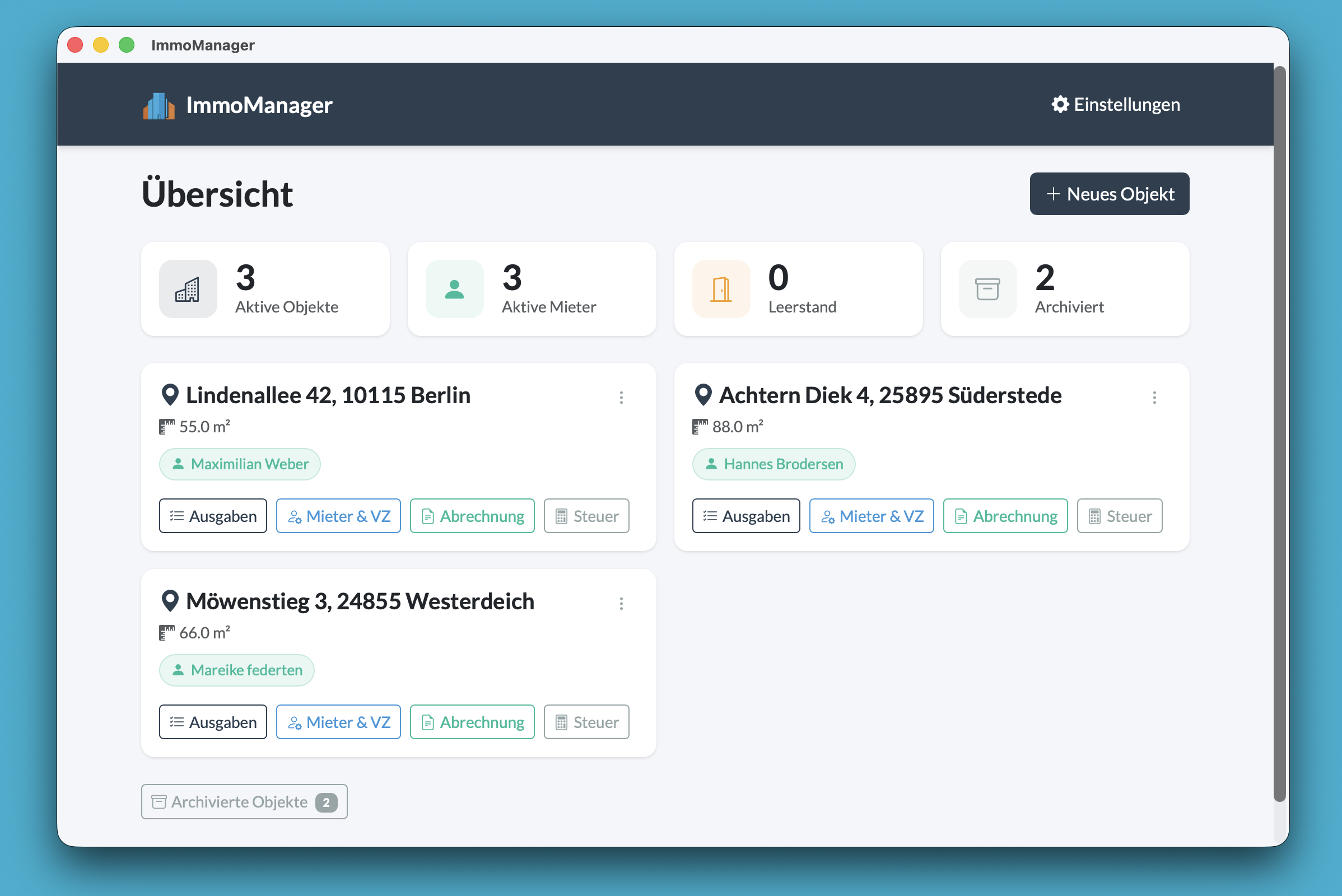Viewport: 1342px width, 896px height.
Task: Create a new property with Neues Objekt
Action: click(1110, 194)
